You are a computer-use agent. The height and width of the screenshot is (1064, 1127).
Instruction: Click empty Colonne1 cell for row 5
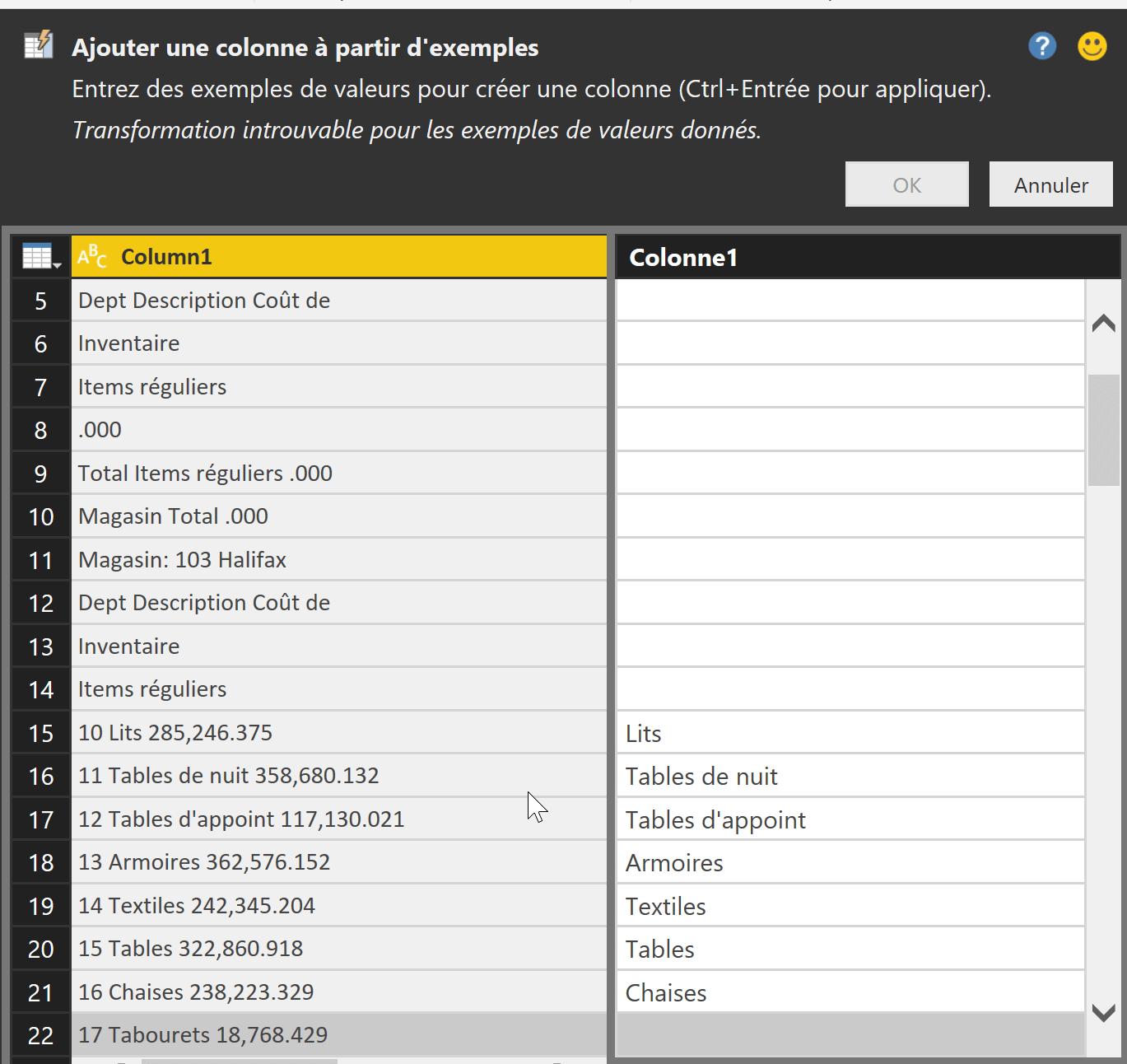click(850, 301)
